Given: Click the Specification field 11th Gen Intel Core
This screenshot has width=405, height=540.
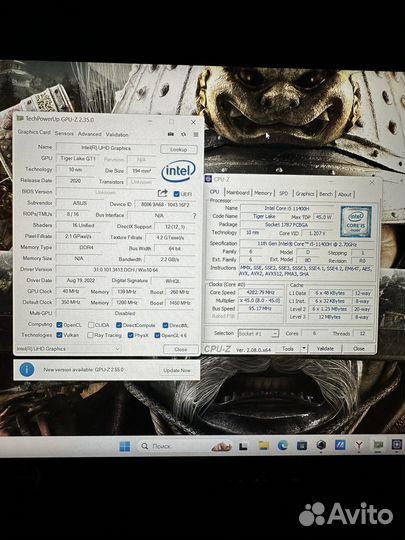Looking at the screenshot, I should point(307,243).
